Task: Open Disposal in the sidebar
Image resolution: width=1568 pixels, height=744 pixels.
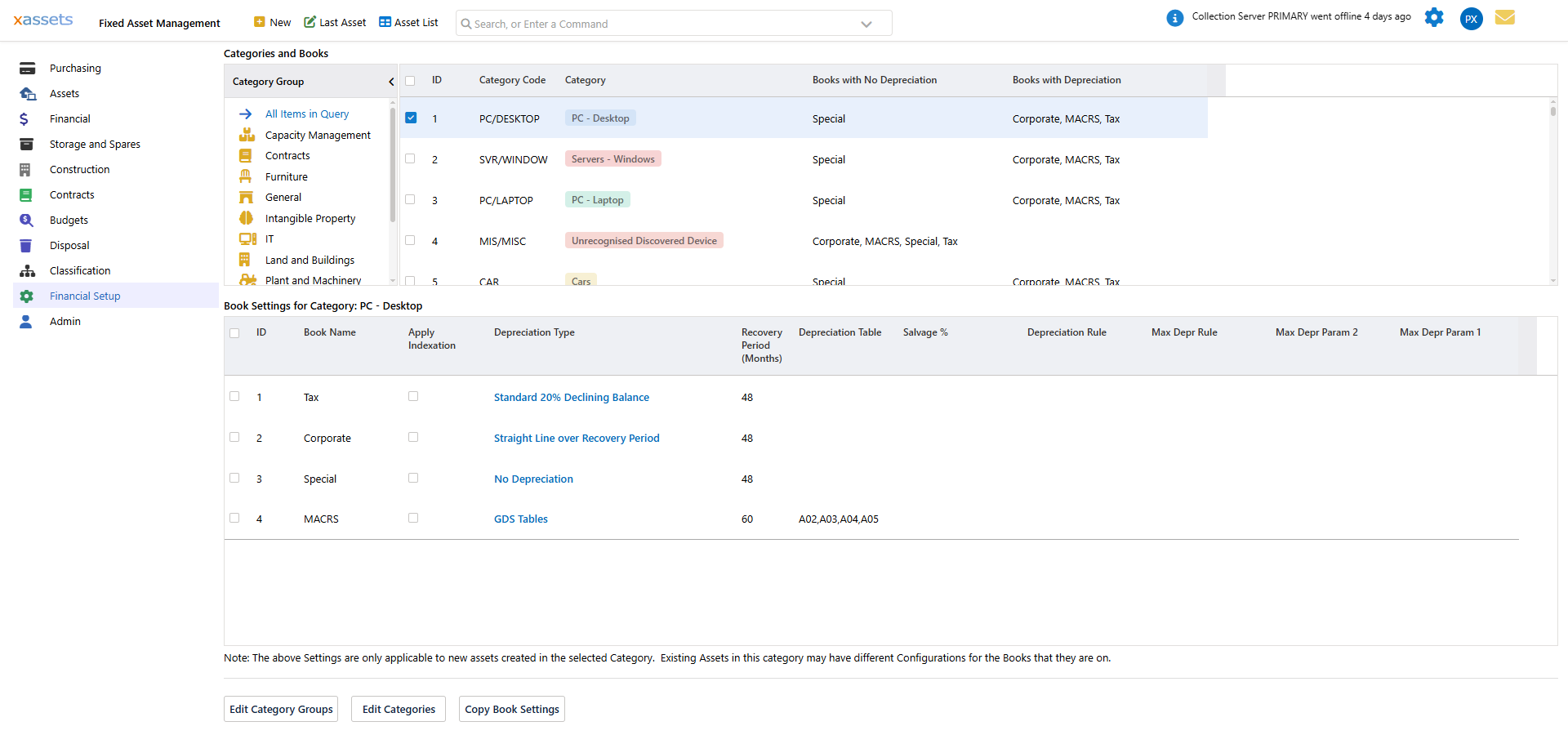Action: pyautogui.click(x=69, y=246)
